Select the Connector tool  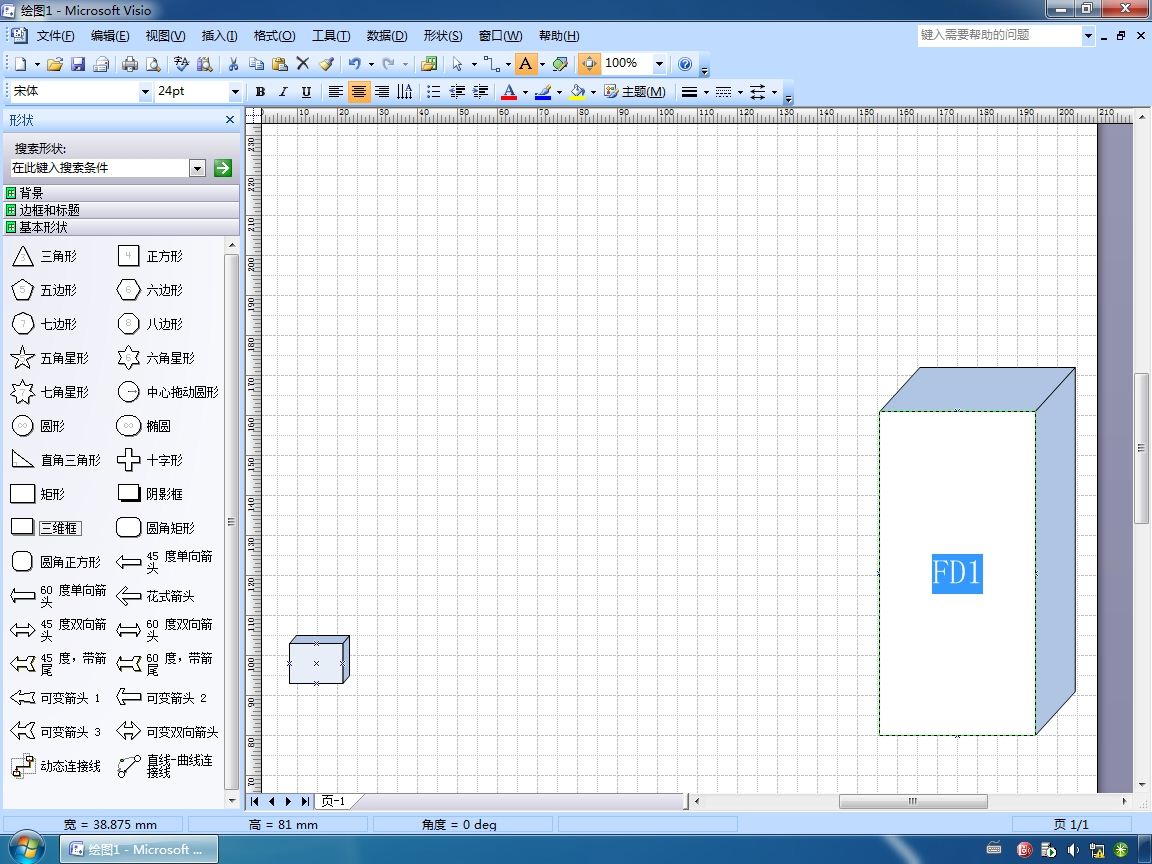(x=491, y=64)
